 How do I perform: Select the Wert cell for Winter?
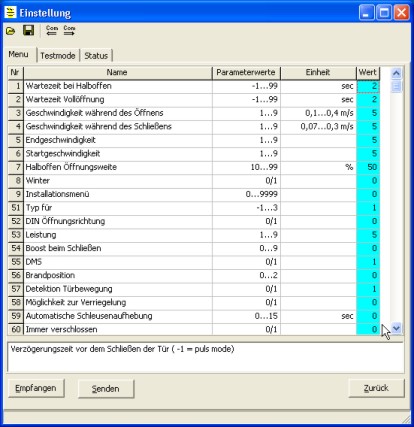pos(368,181)
